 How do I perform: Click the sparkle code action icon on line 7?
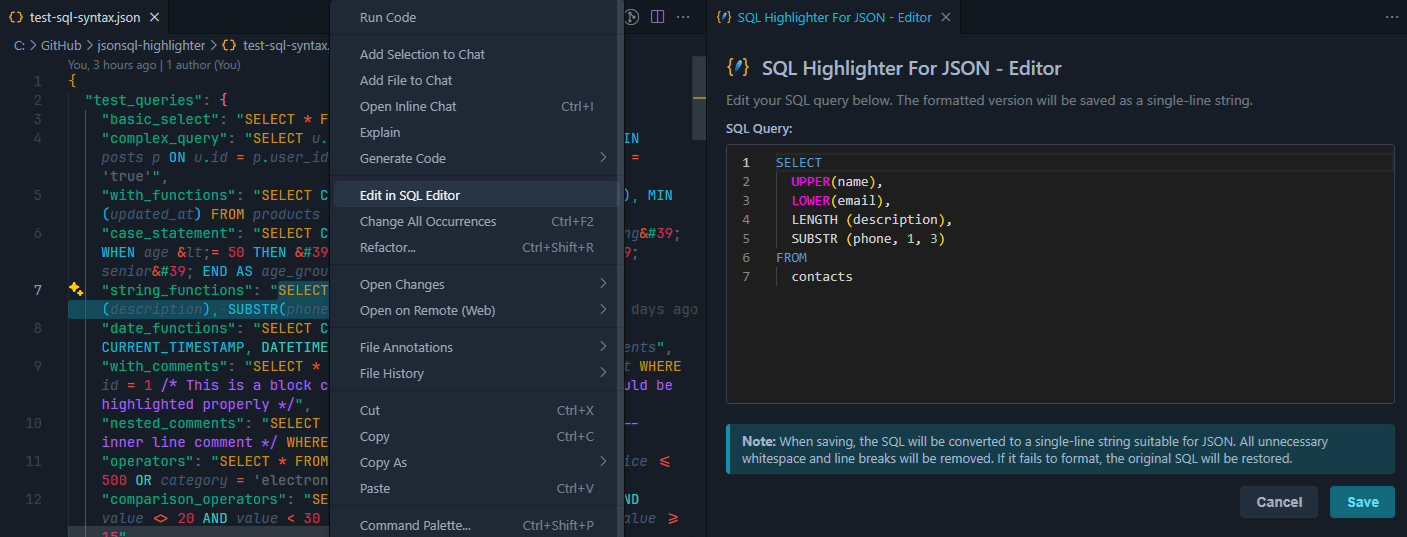point(76,289)
